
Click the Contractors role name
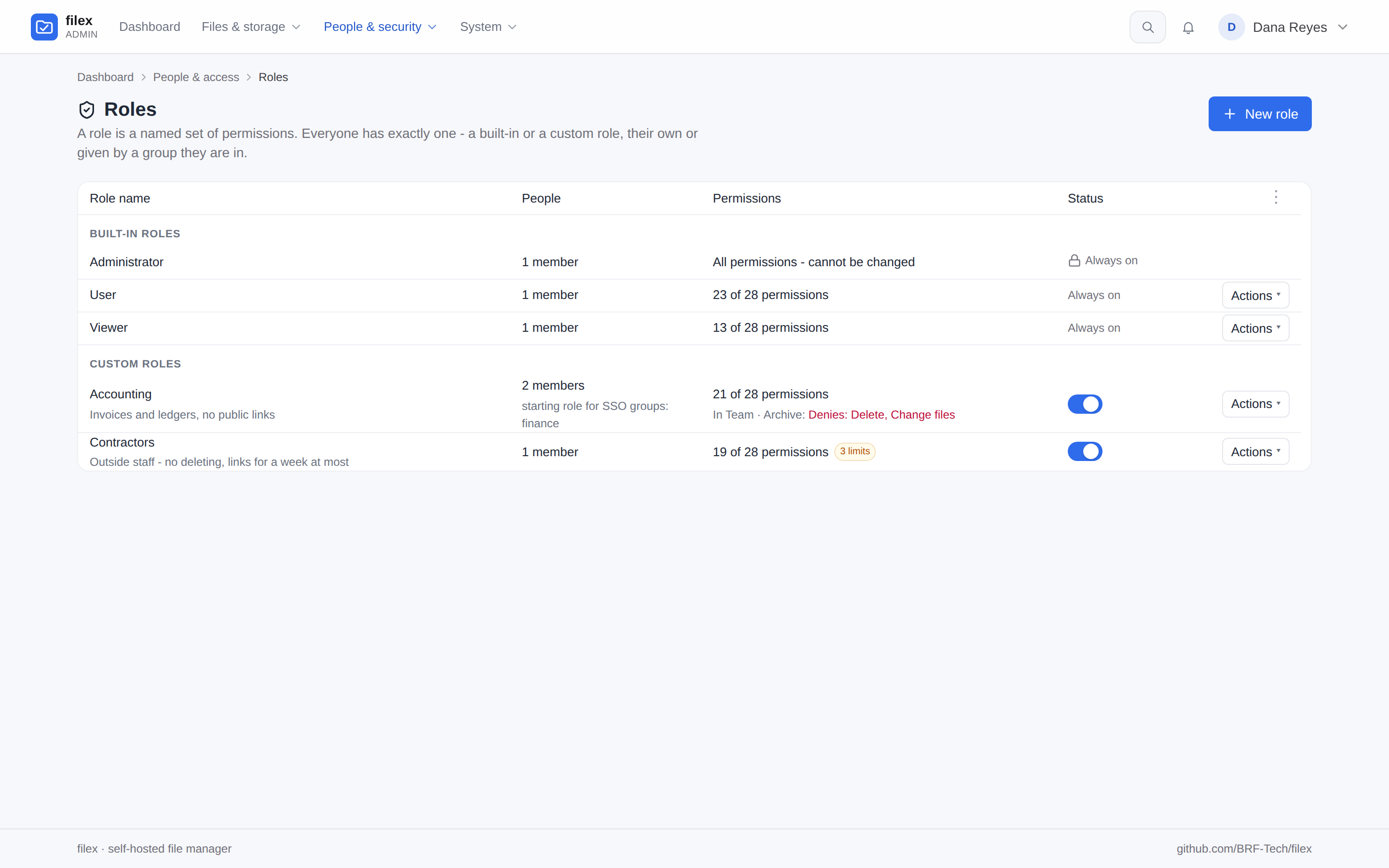tap(122, 443)
